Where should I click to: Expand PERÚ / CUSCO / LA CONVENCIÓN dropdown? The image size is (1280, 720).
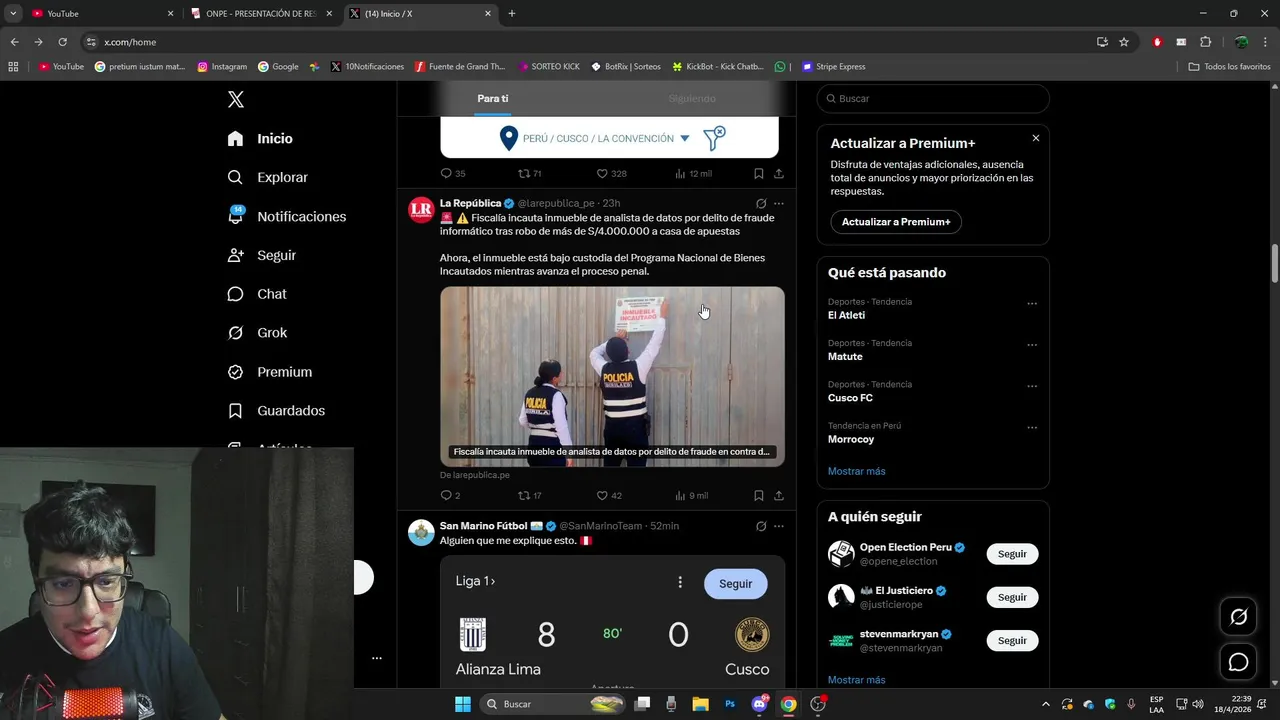pos(685,139)
